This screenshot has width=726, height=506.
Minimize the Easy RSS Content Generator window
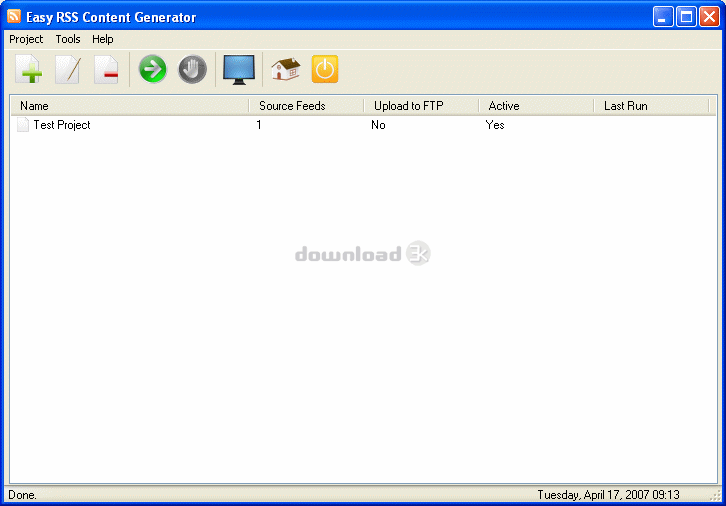point(663,17)
